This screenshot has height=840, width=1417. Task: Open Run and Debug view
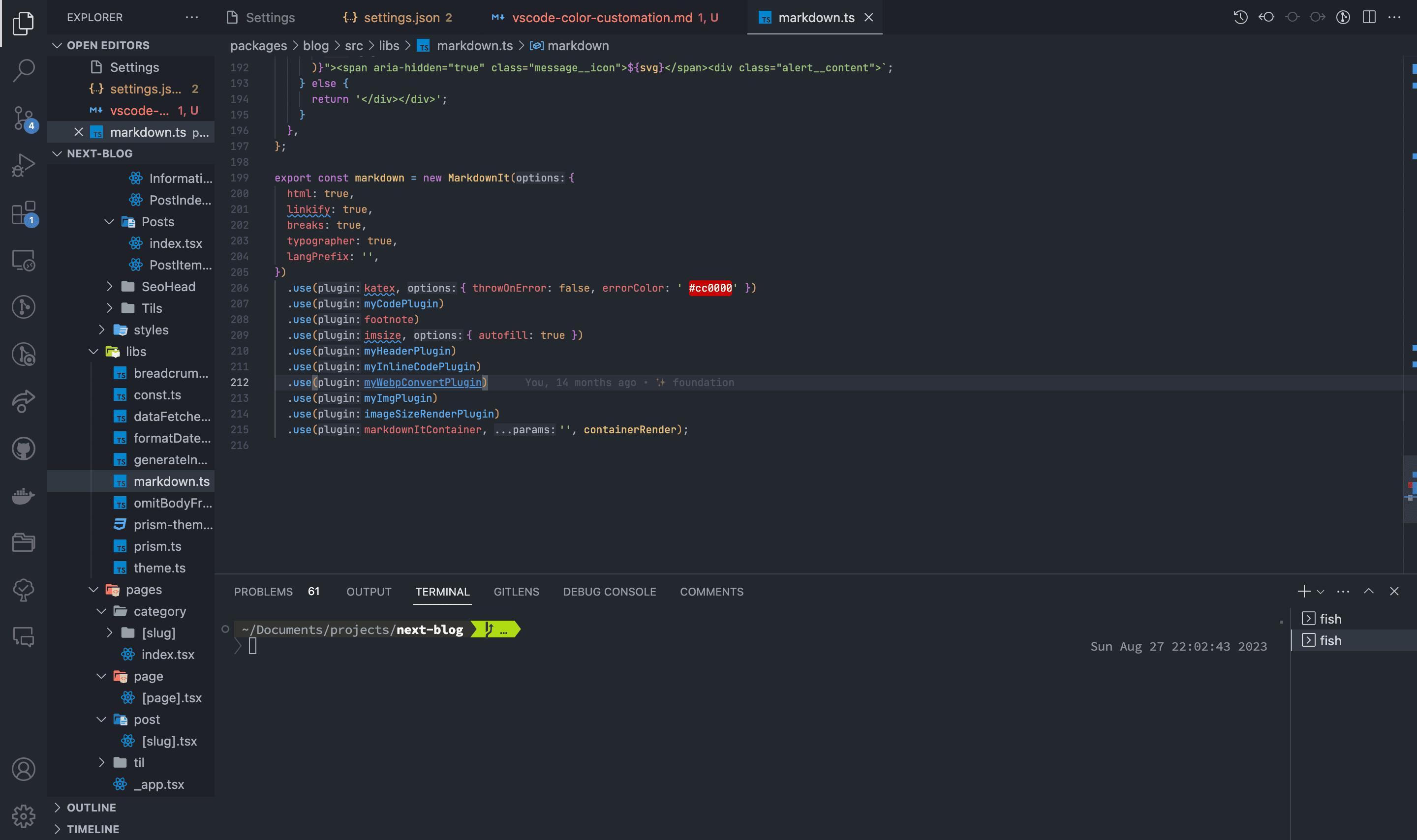[23, 166]
